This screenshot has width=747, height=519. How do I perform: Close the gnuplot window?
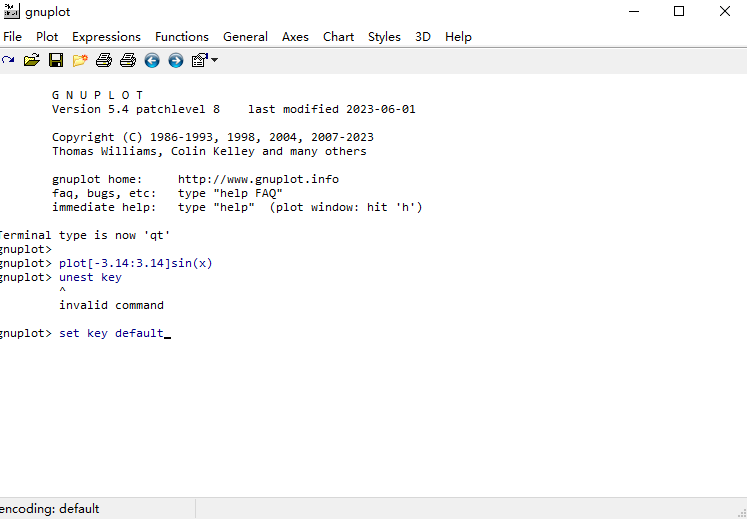pos(725,11)
